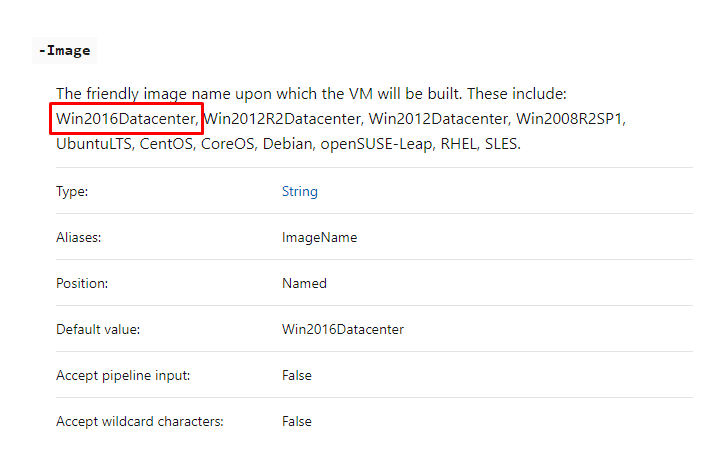Click the SLES image name
Screen dimensions: 720x452
click(501, 144)
